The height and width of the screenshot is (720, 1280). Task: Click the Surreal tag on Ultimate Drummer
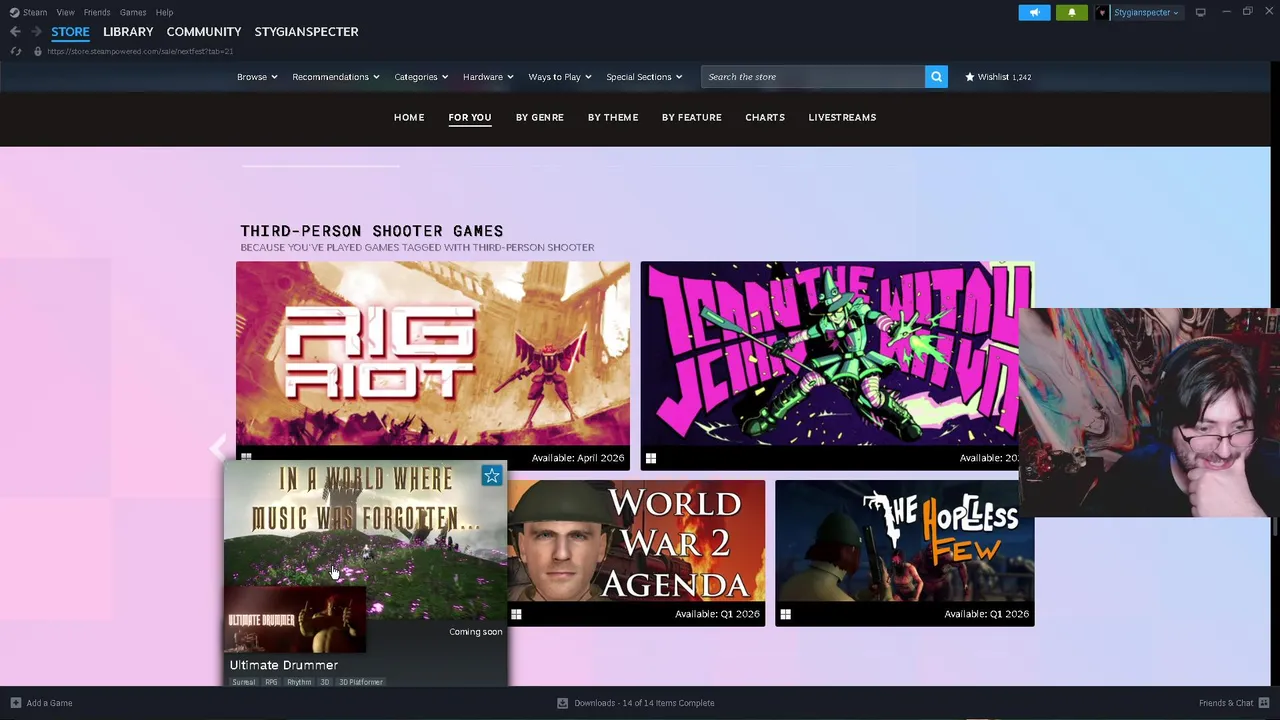[244, 682]
